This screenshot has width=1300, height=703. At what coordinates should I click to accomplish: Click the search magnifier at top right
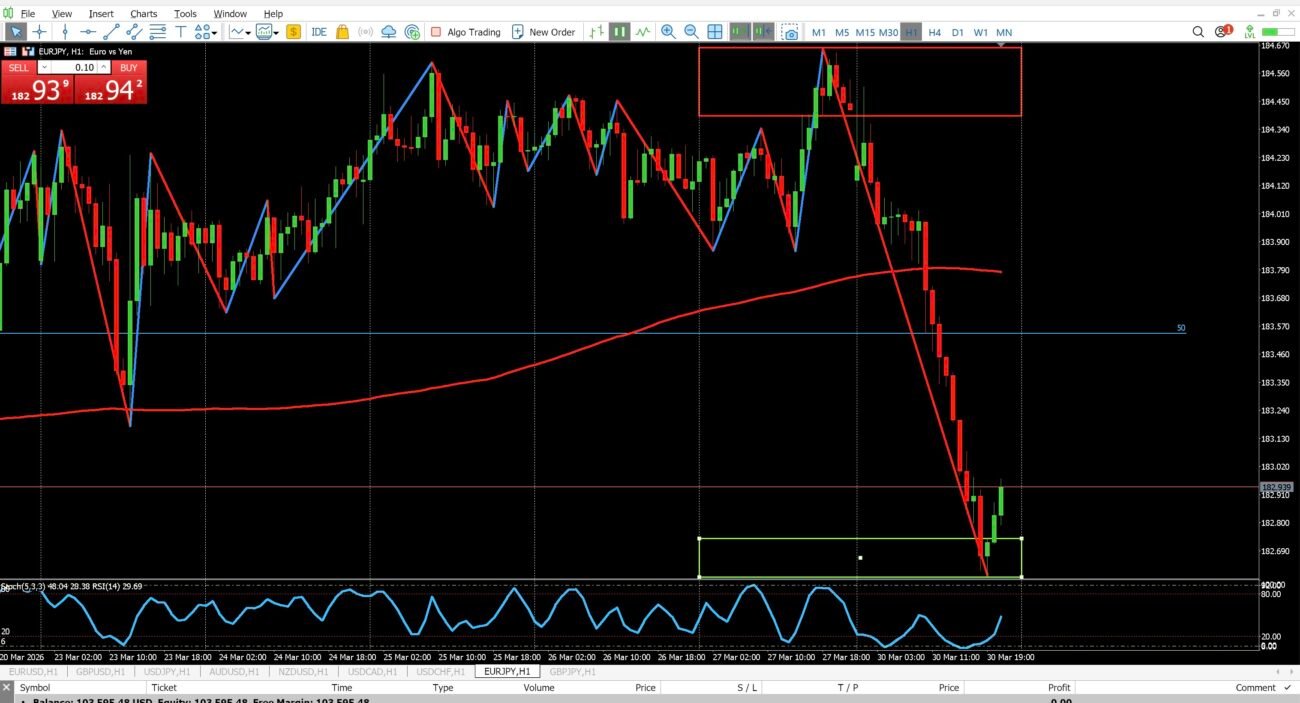point(1198,32)
